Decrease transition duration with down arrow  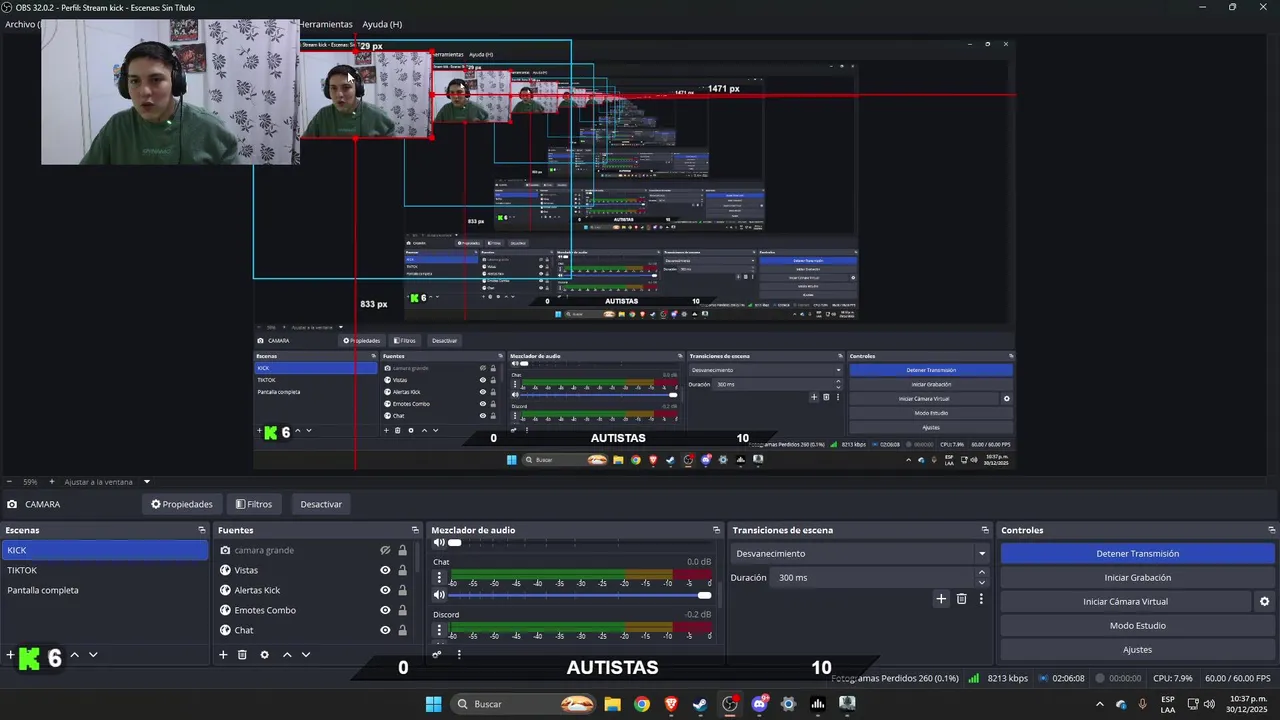point(982,582)
